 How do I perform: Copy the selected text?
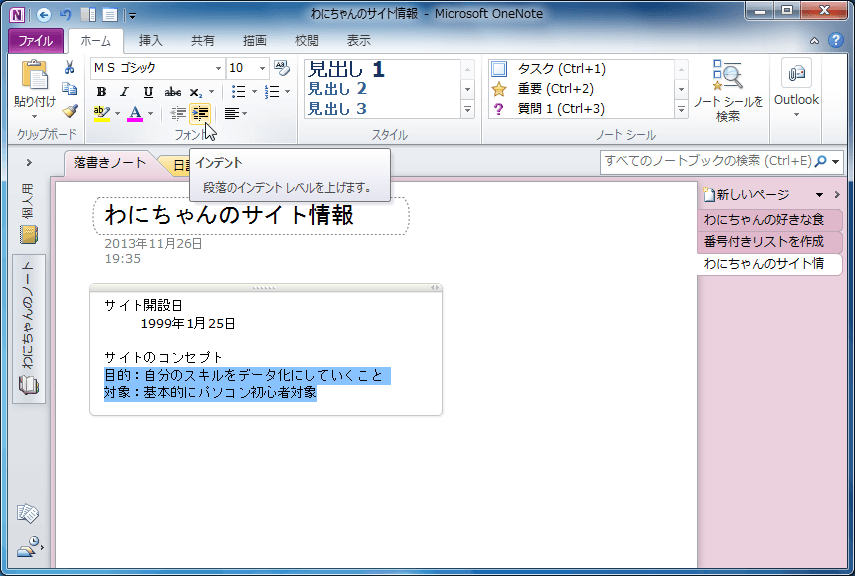point(69,89)
